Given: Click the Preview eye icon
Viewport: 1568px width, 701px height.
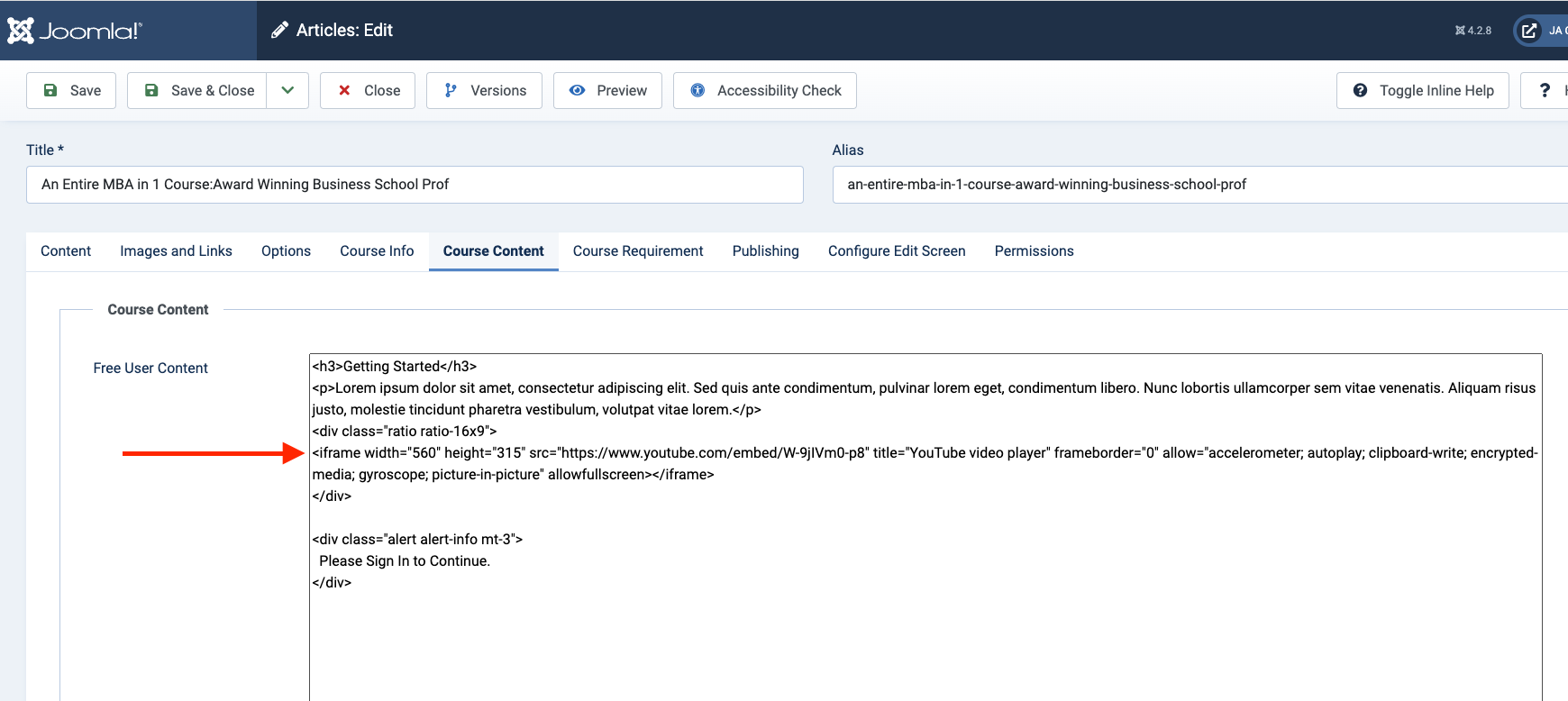Looking at the screenshot, I should (x=578, y=90).
